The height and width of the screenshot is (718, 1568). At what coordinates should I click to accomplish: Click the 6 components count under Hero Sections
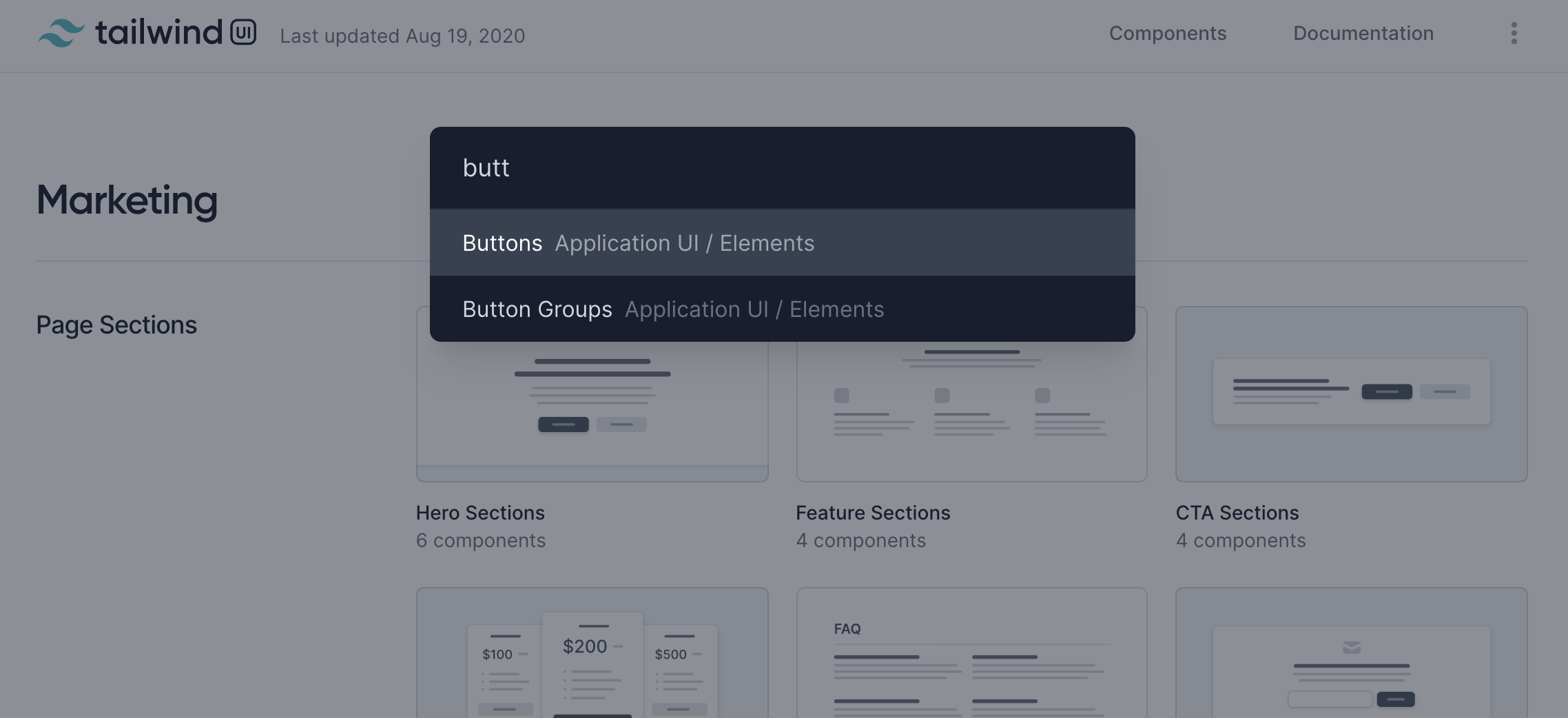480,540
